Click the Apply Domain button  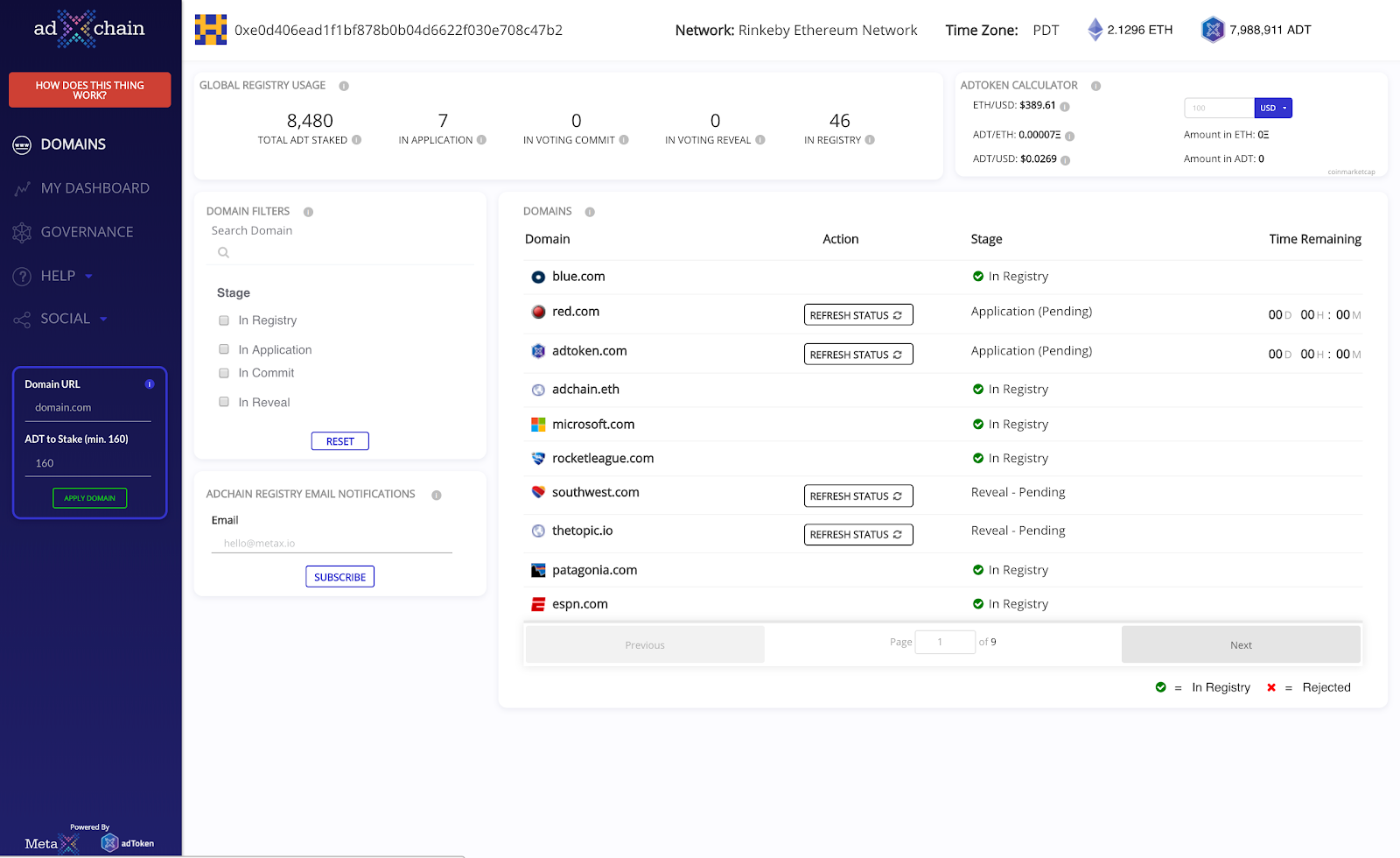[x=89, y=498]
